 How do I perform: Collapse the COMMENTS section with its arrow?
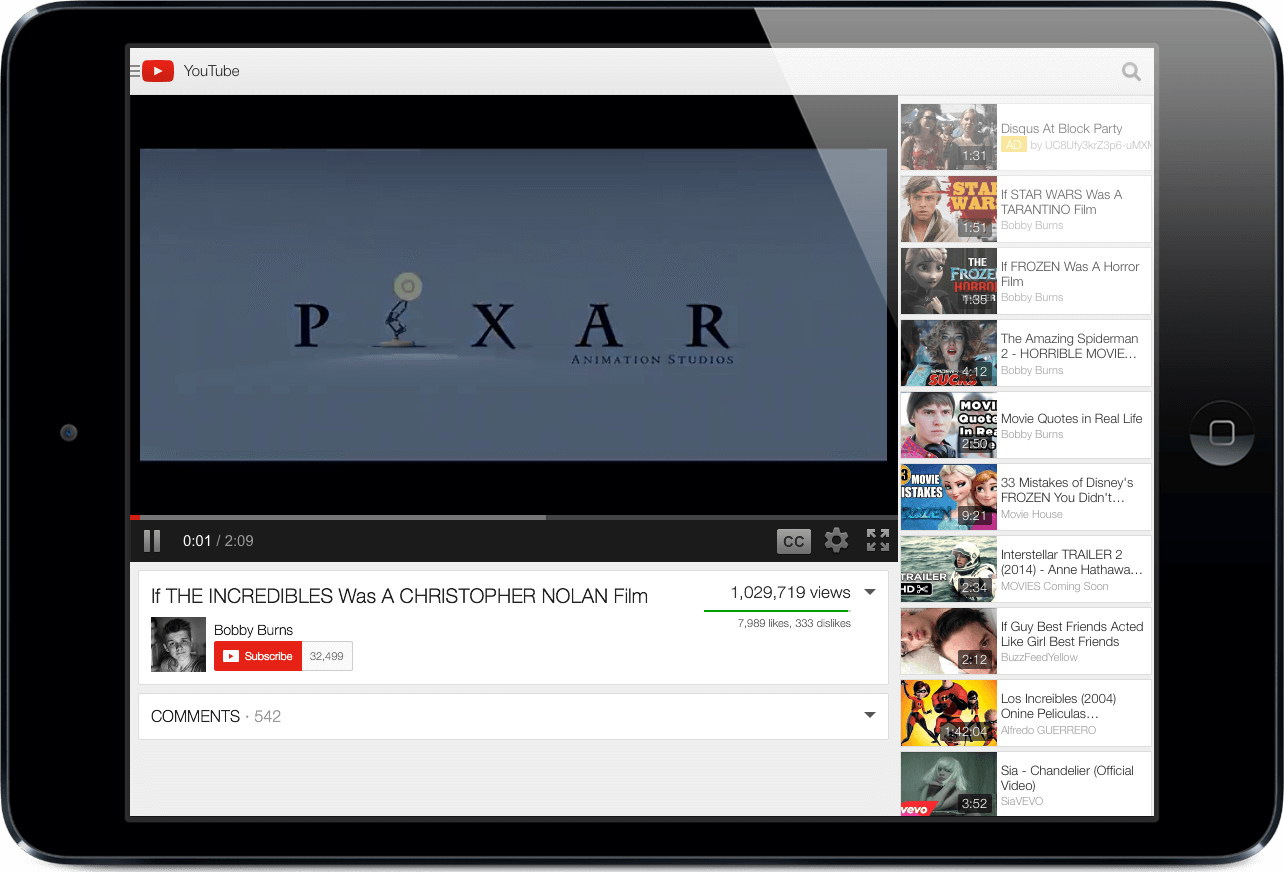(869, 716)
